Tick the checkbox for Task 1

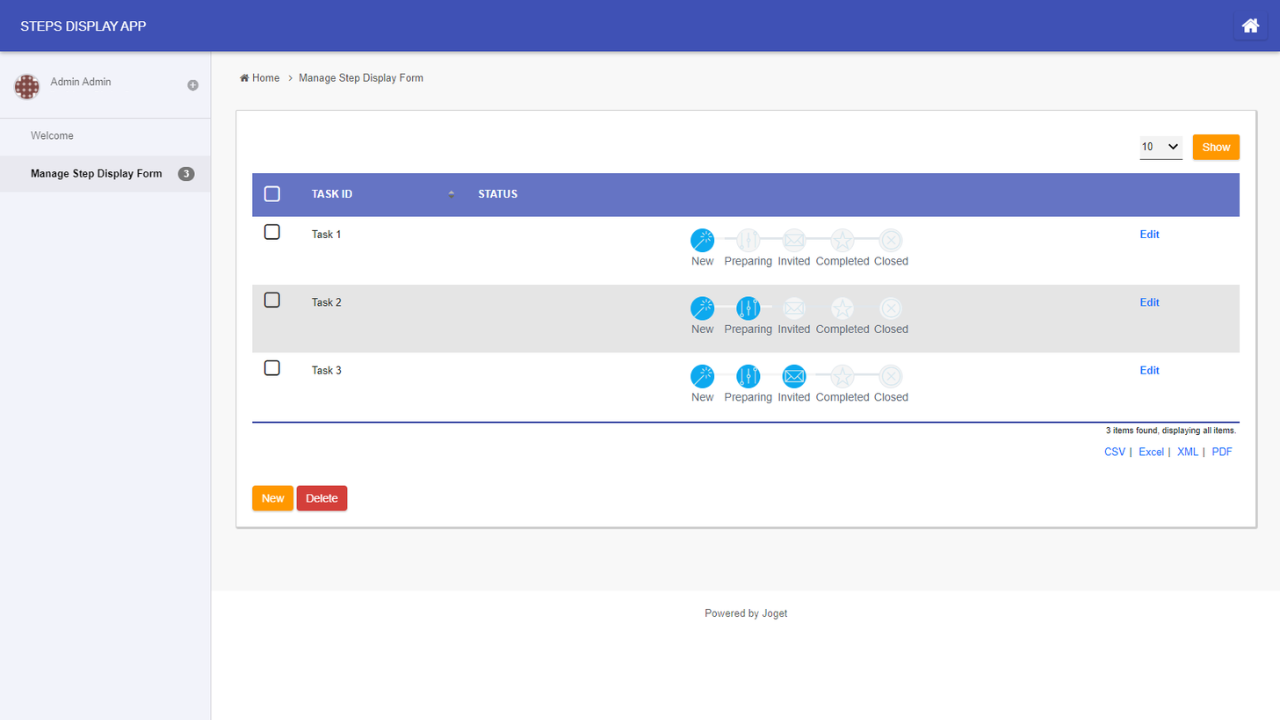pyautogui.click(x=272, y=232)
